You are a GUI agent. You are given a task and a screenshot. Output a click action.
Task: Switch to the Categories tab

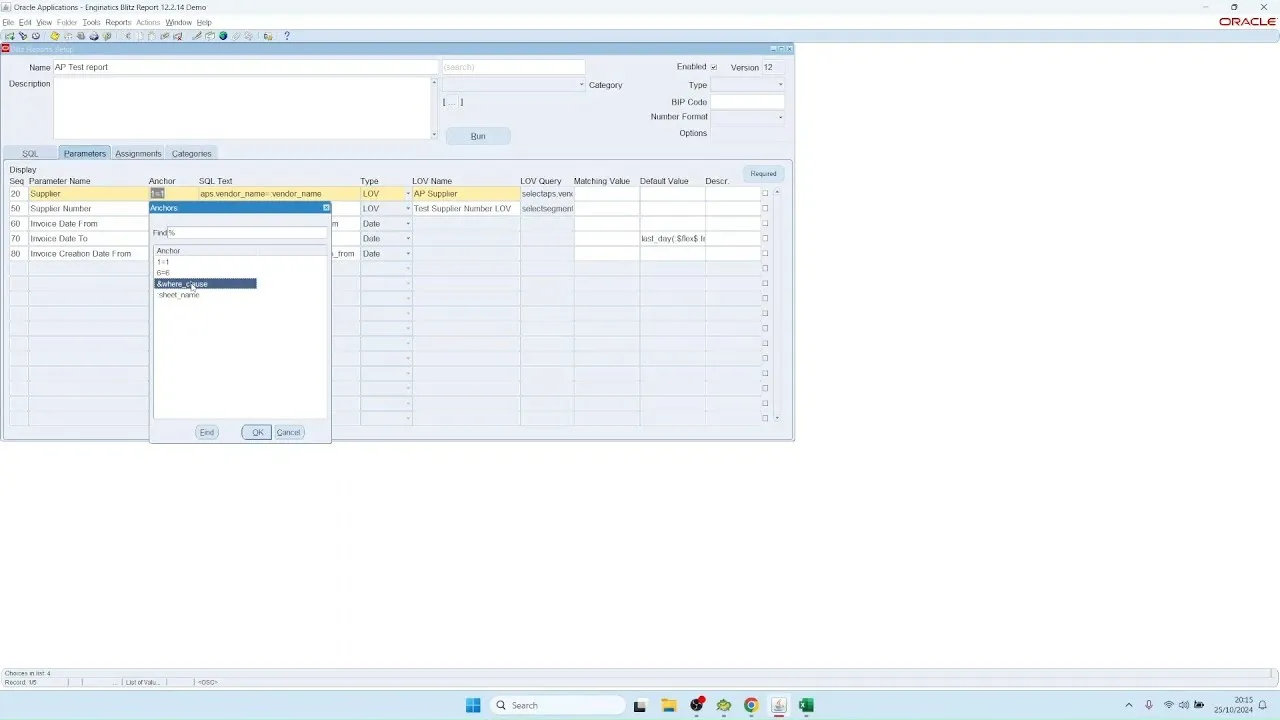(x=191, y=153)
